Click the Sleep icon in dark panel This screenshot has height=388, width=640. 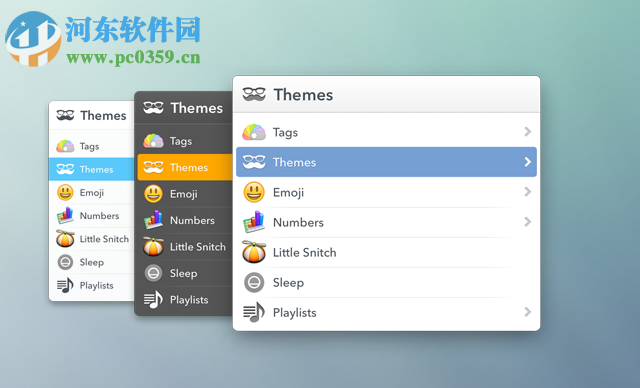tap(153, 273)
